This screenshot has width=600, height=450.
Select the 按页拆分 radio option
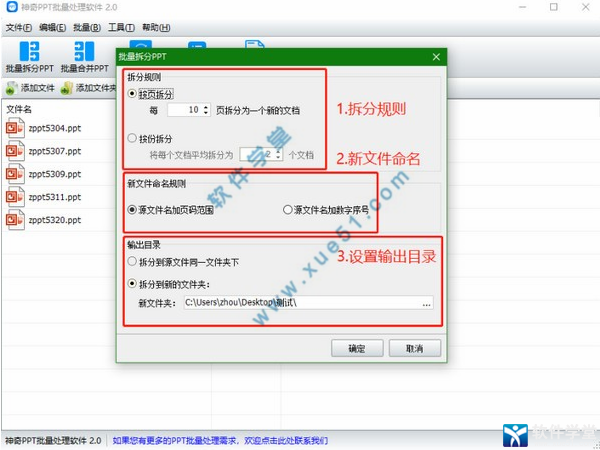pos(133,93)
